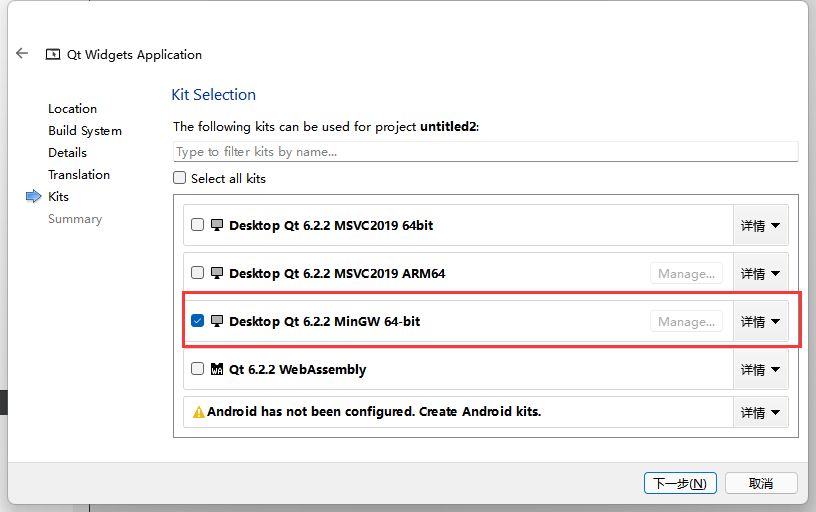The image size is (816, 512).
Task: Click the Android warning triangle icon
Action: [x=198, y=412]
